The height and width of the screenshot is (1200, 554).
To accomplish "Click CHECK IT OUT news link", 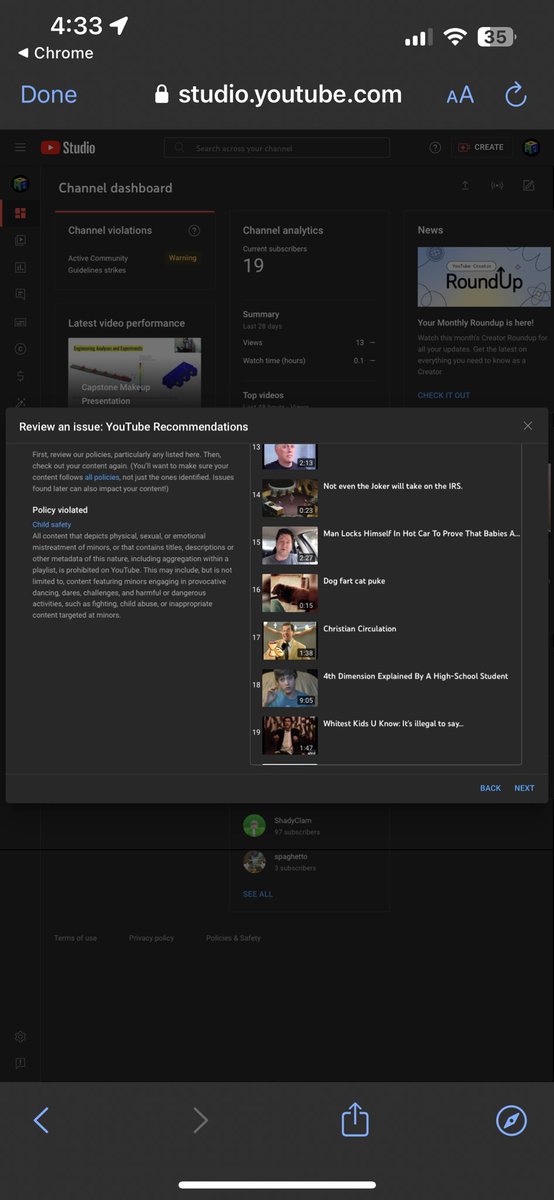I will tap(444, 395).
